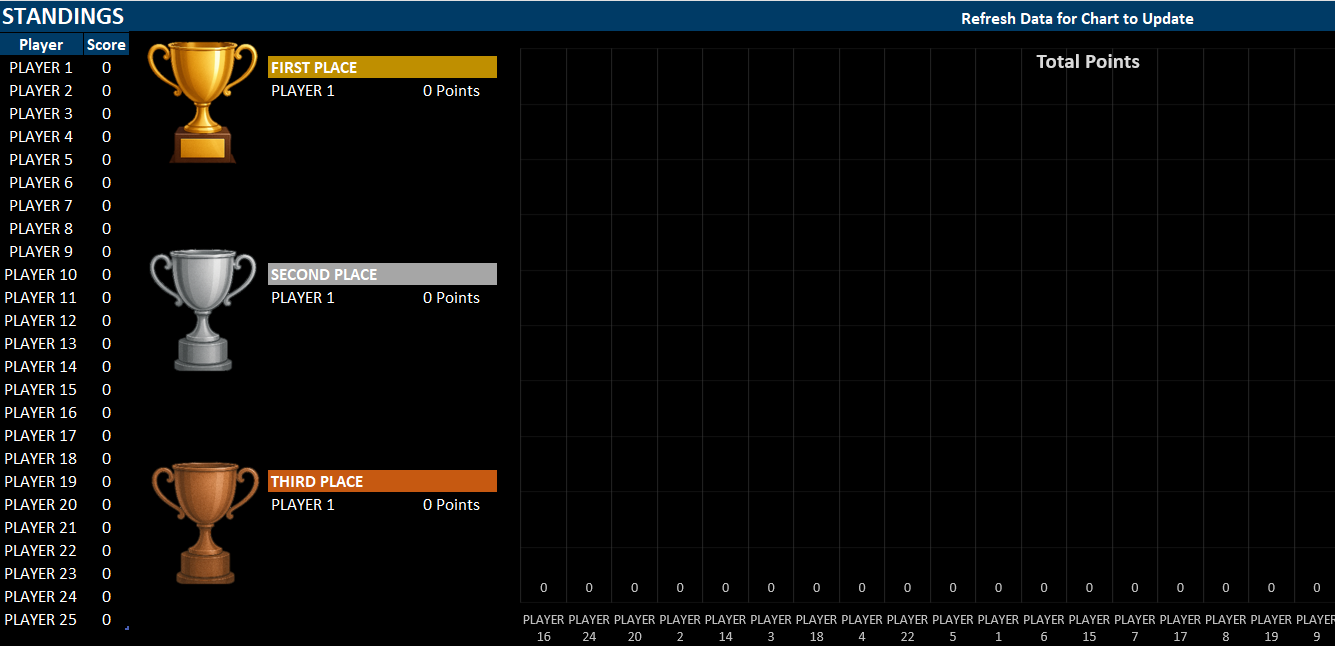Click chart axis label PLAYER 20
The height and width of the screenshot is (646, 1335).
coord(635,628)
